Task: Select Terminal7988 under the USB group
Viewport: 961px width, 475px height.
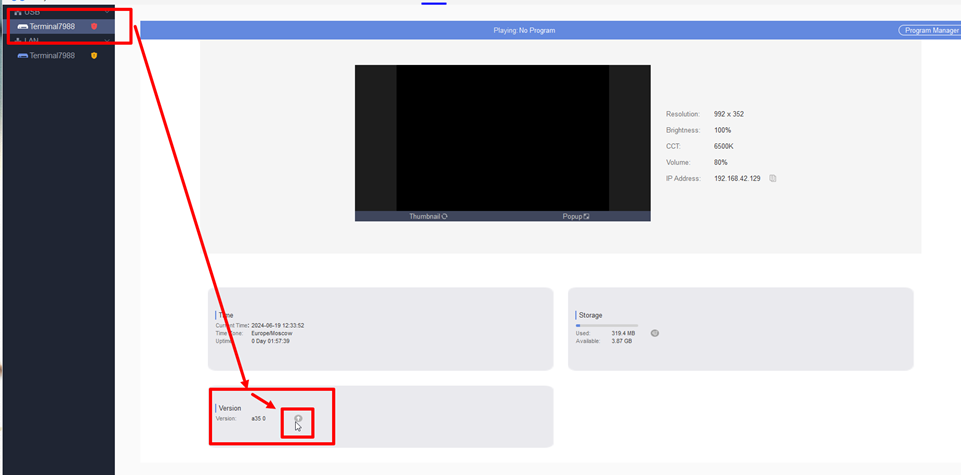Action: tap(52, 27)
